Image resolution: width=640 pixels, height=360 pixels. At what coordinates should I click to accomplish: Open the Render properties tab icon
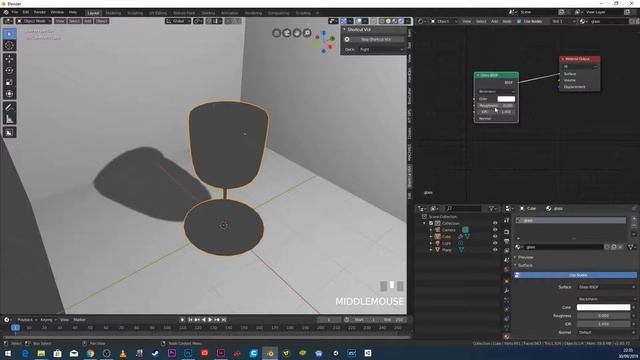click(x=507, y=232)
